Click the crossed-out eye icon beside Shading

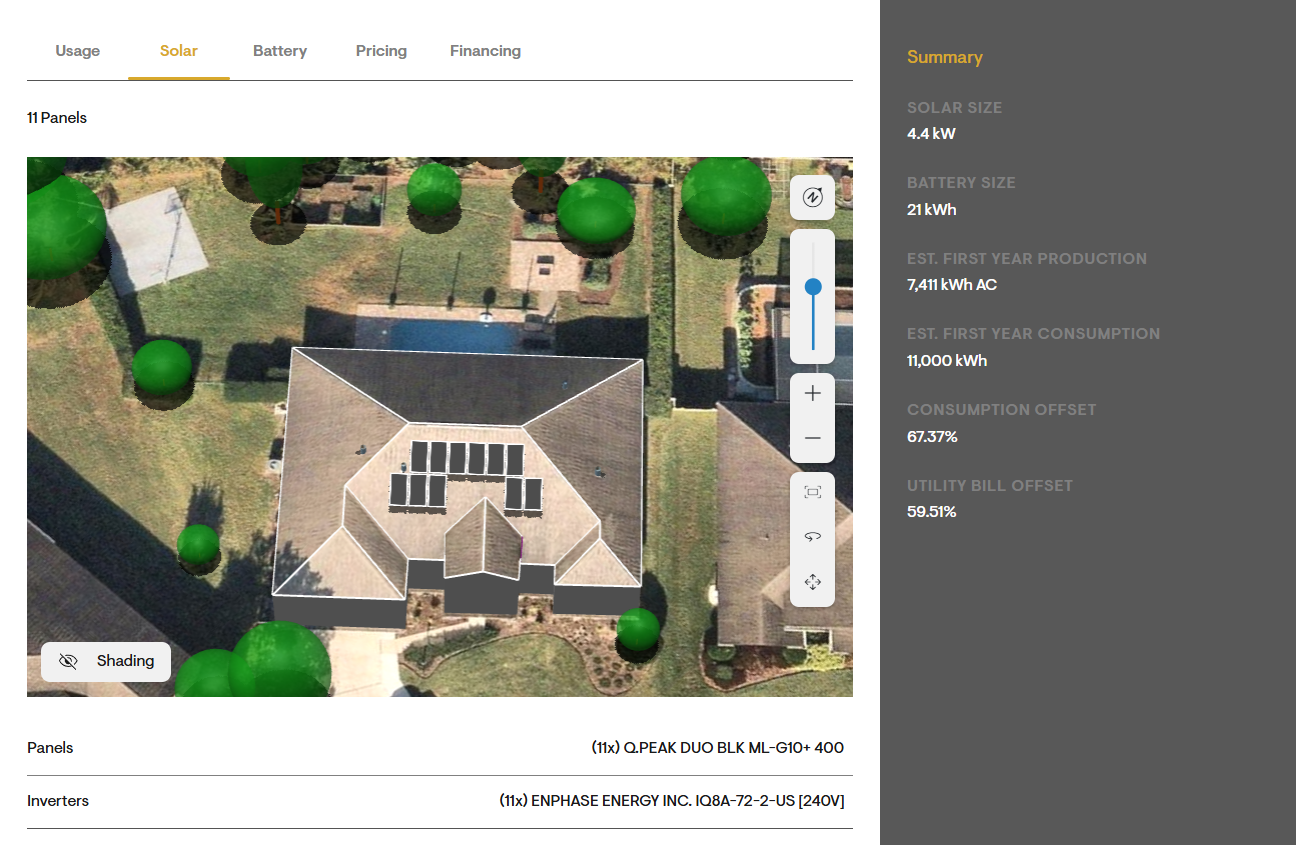(x=68, y=661)
